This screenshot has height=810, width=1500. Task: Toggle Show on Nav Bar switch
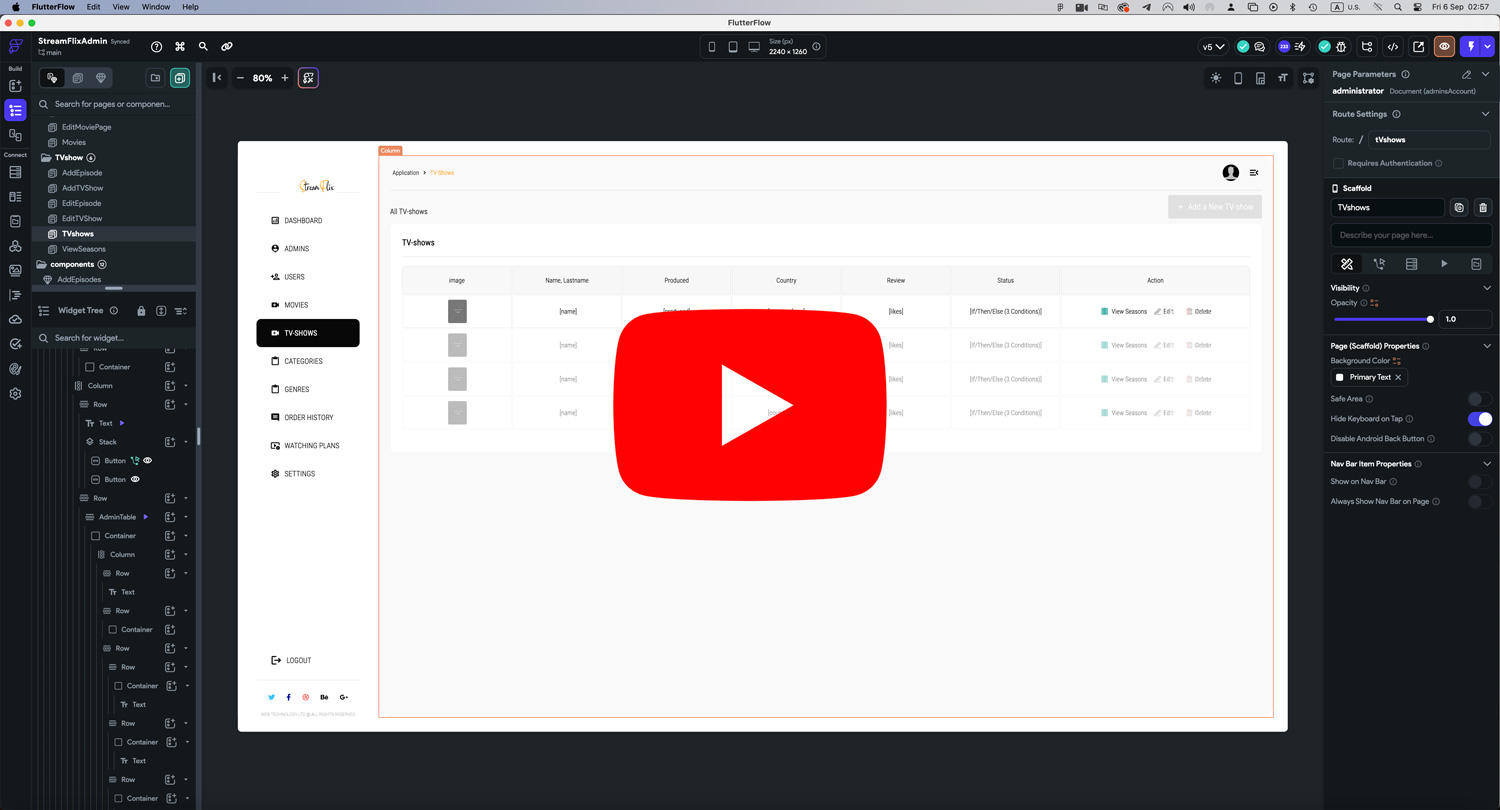point(1480,482)
